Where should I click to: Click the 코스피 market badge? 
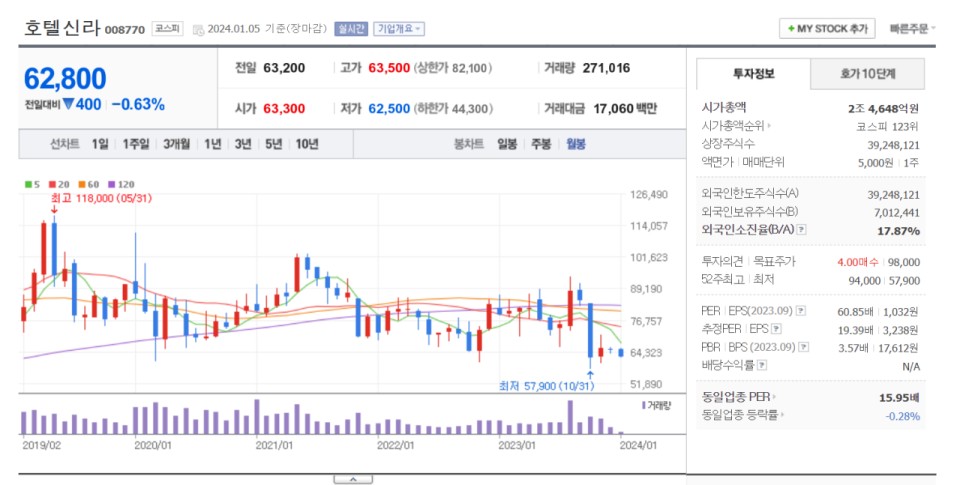point(167,29)
